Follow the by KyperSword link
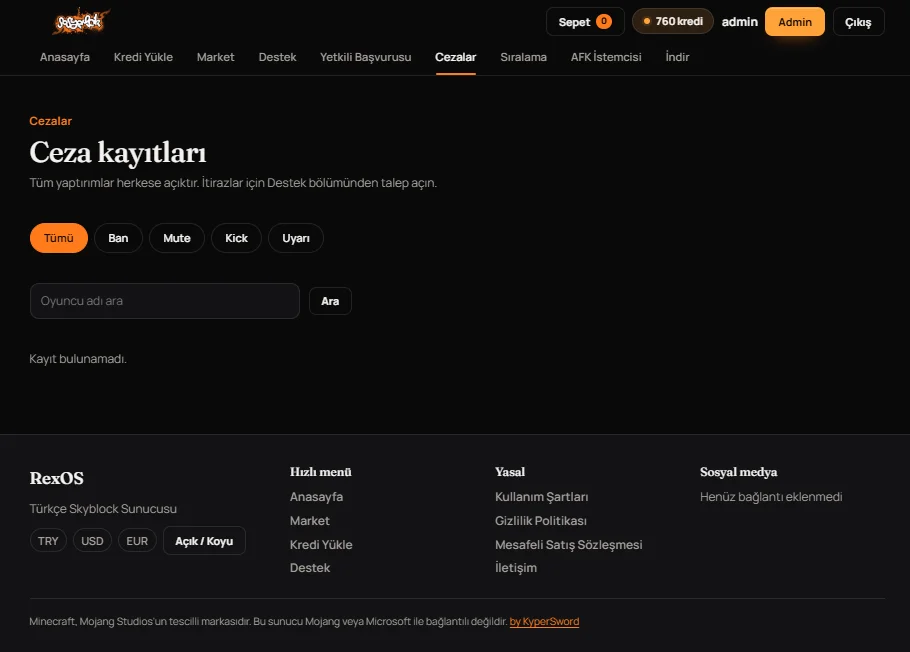 point(544,621)
